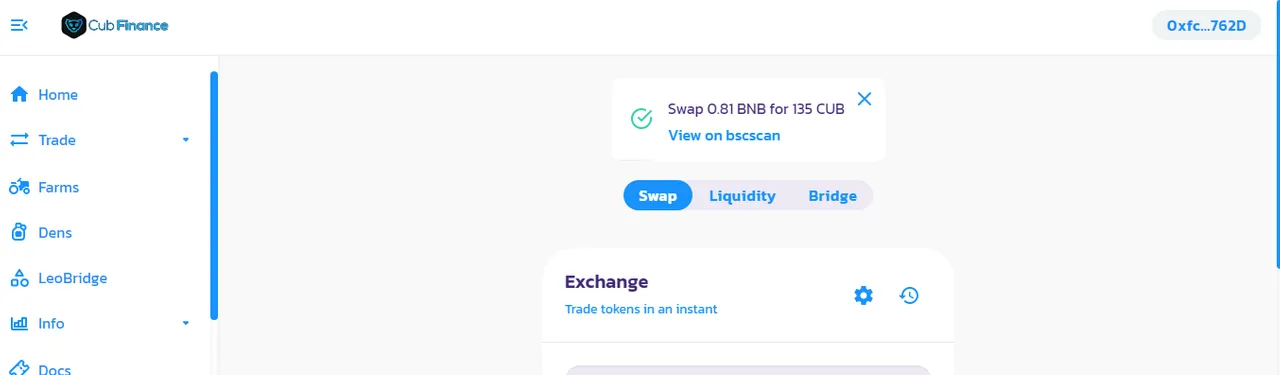This screenshot has width=1280, height=375.
Task: Click the Dens icon in the sidebar
Action: pos(19,232)
